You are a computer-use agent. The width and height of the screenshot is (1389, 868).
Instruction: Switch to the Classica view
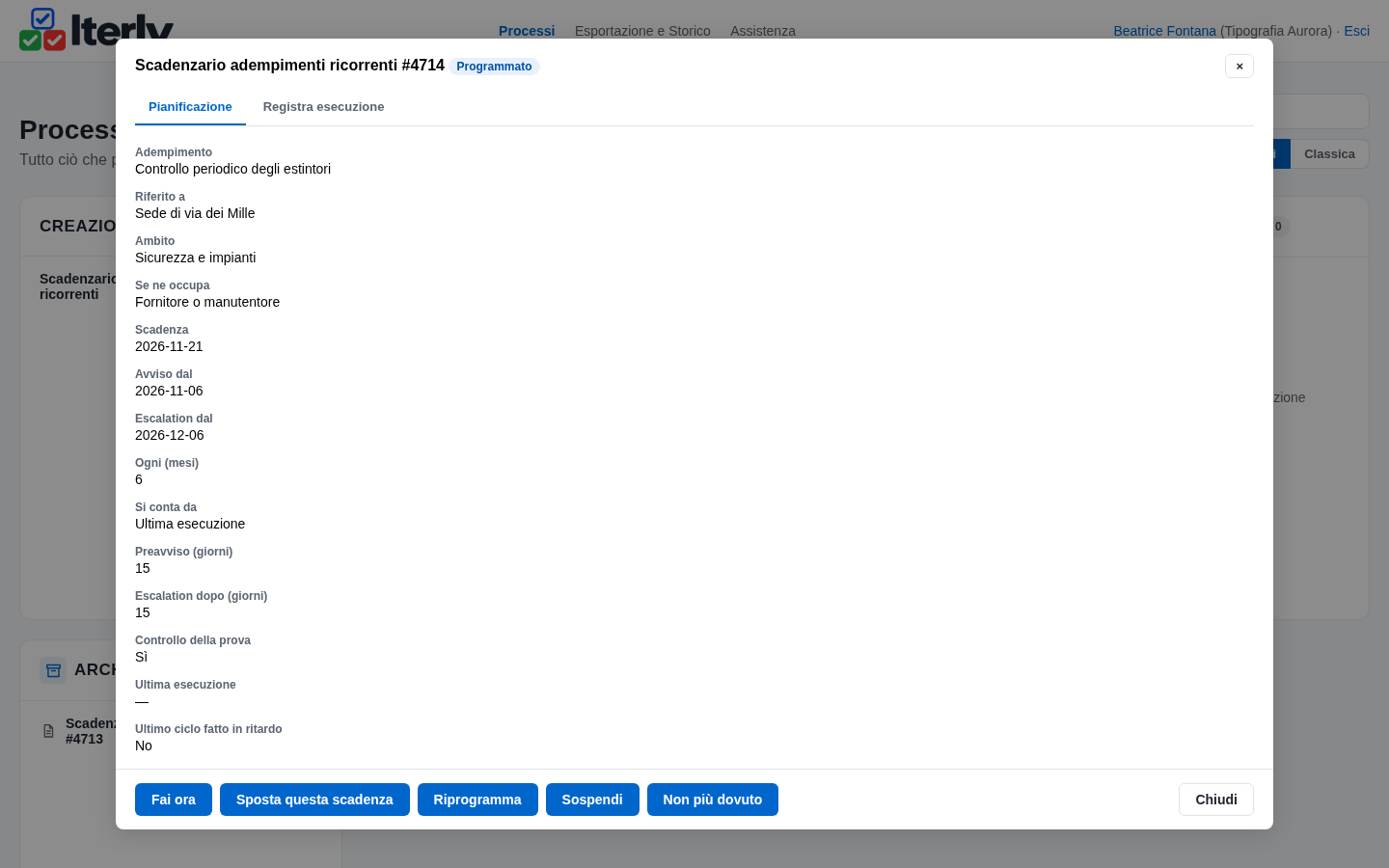(1329, 154)
